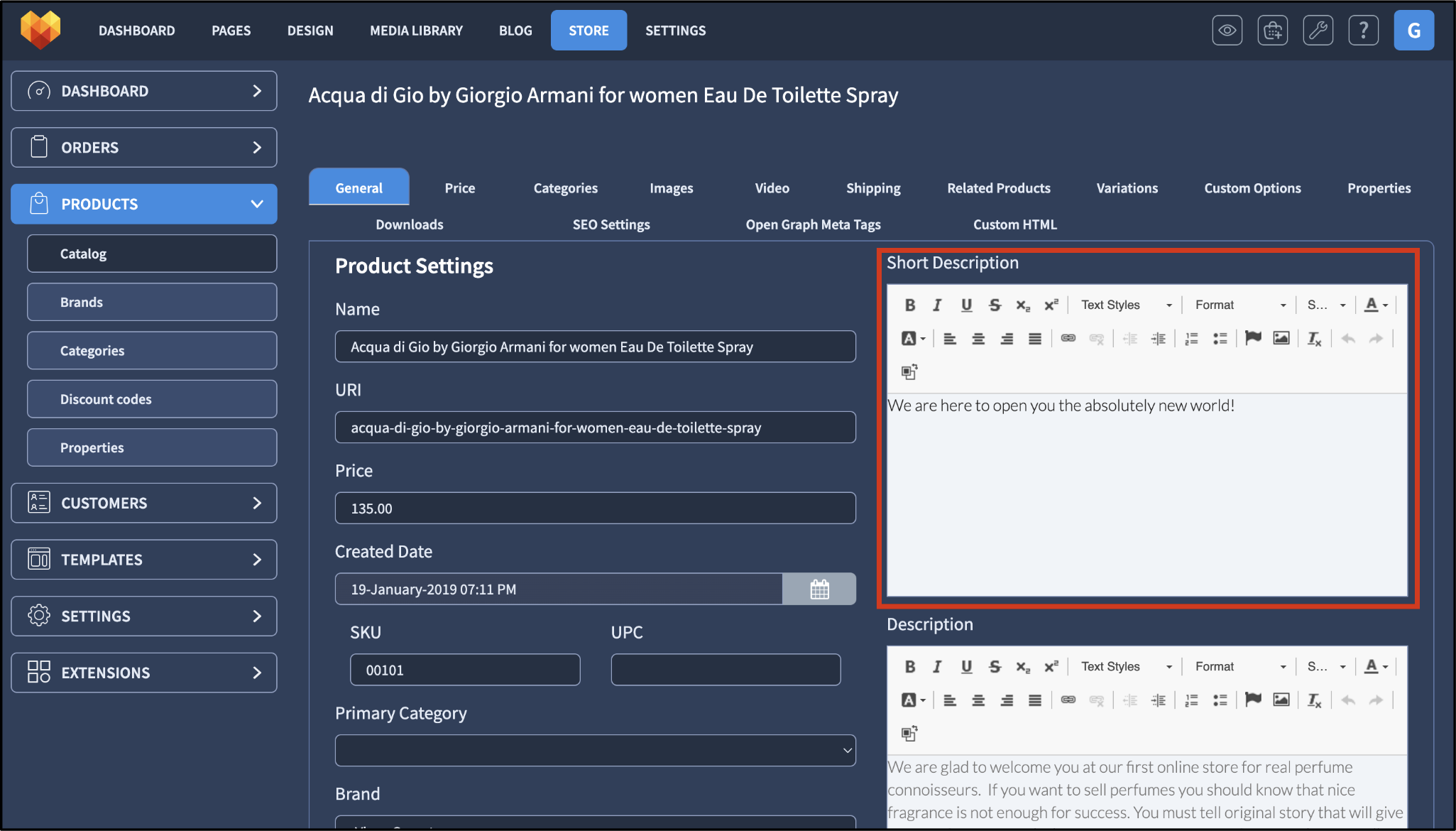Open the add-to-cart basket icon in the top bar

point(1272,31)
